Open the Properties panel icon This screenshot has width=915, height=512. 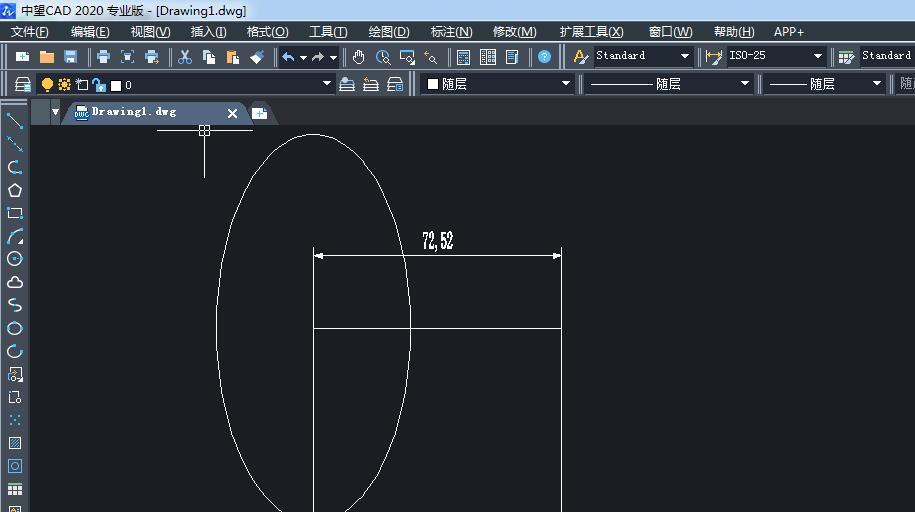coord(512,57)
